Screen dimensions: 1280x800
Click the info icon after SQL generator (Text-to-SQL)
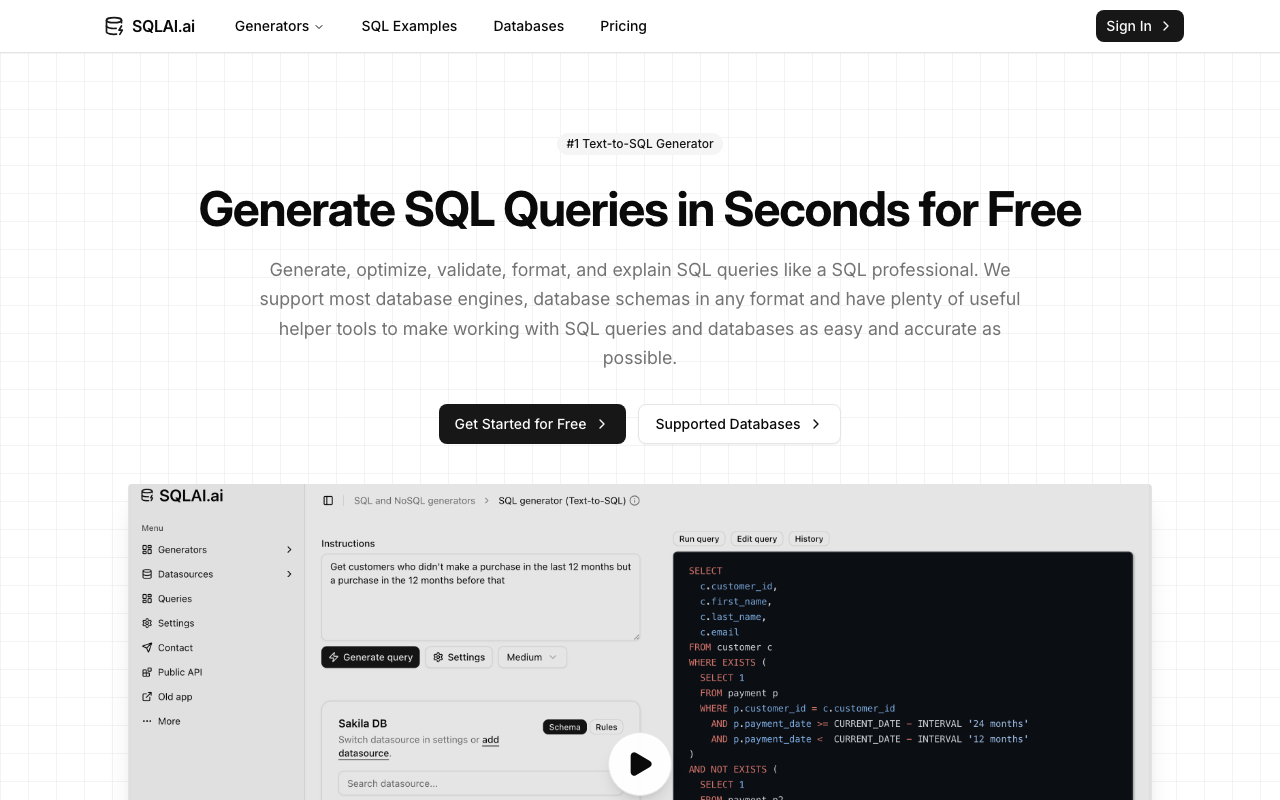click(x=634, y=500)
